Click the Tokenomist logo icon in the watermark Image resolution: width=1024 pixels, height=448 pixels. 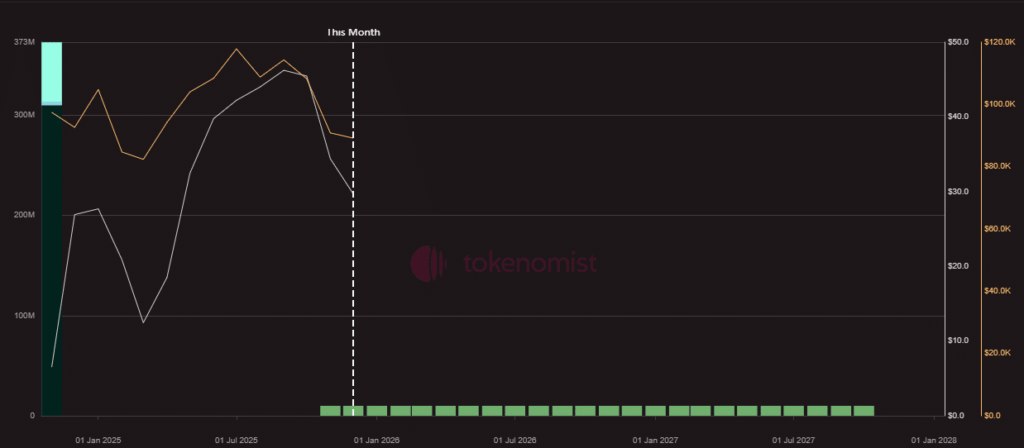(x=428, y=263)
